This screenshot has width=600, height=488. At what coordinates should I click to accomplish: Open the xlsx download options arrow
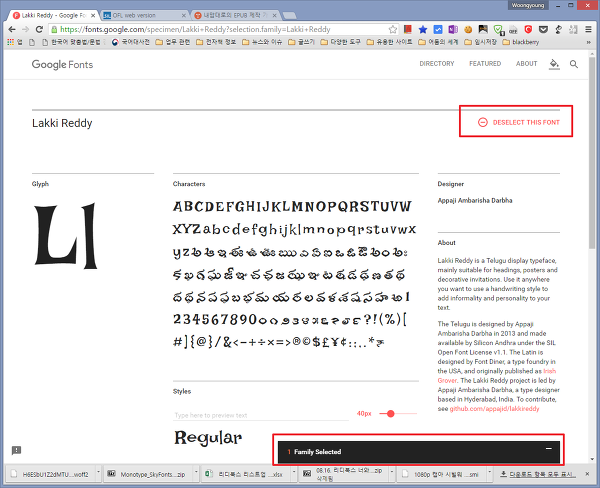[294, 472]
